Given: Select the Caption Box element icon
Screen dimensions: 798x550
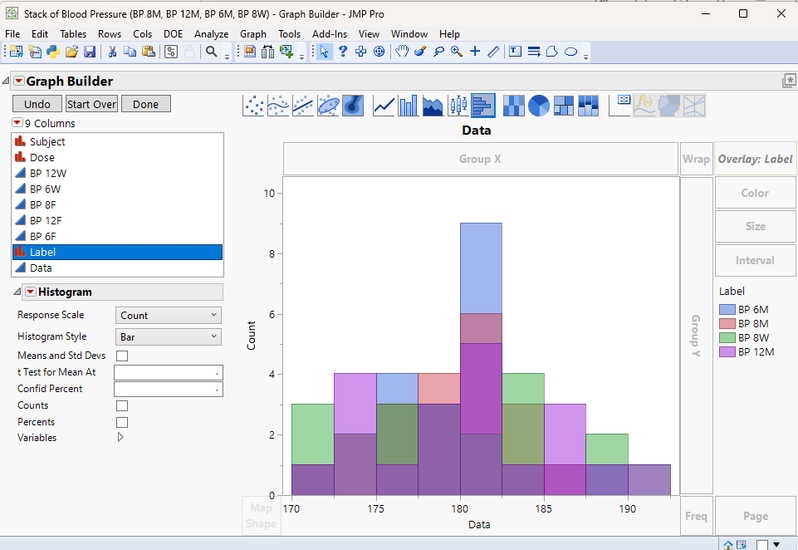Looking at the screenshot, I should pos(619,106).
